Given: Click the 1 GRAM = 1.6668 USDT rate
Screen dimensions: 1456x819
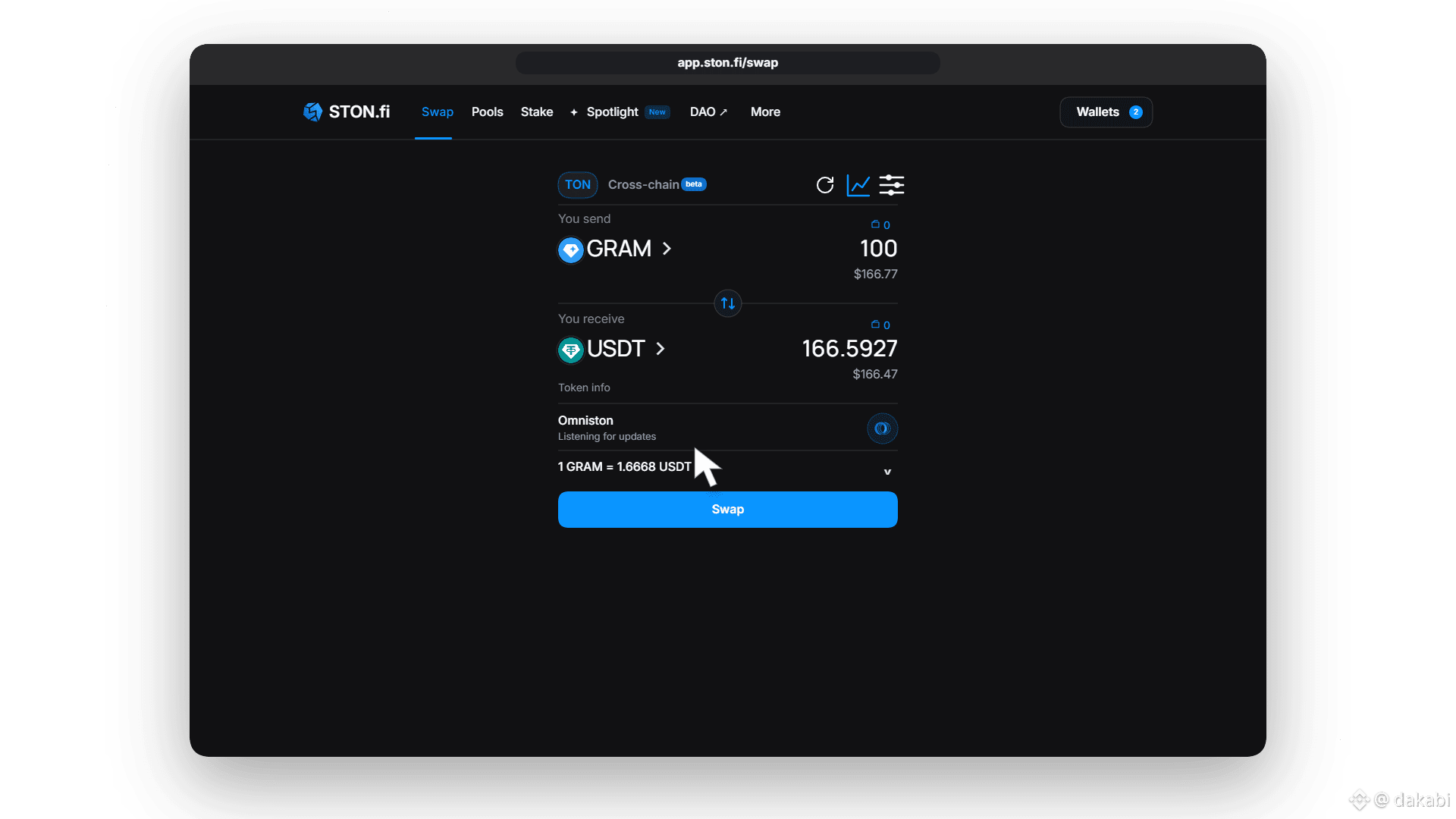Looking at the screenshot, I should [625, 467].
